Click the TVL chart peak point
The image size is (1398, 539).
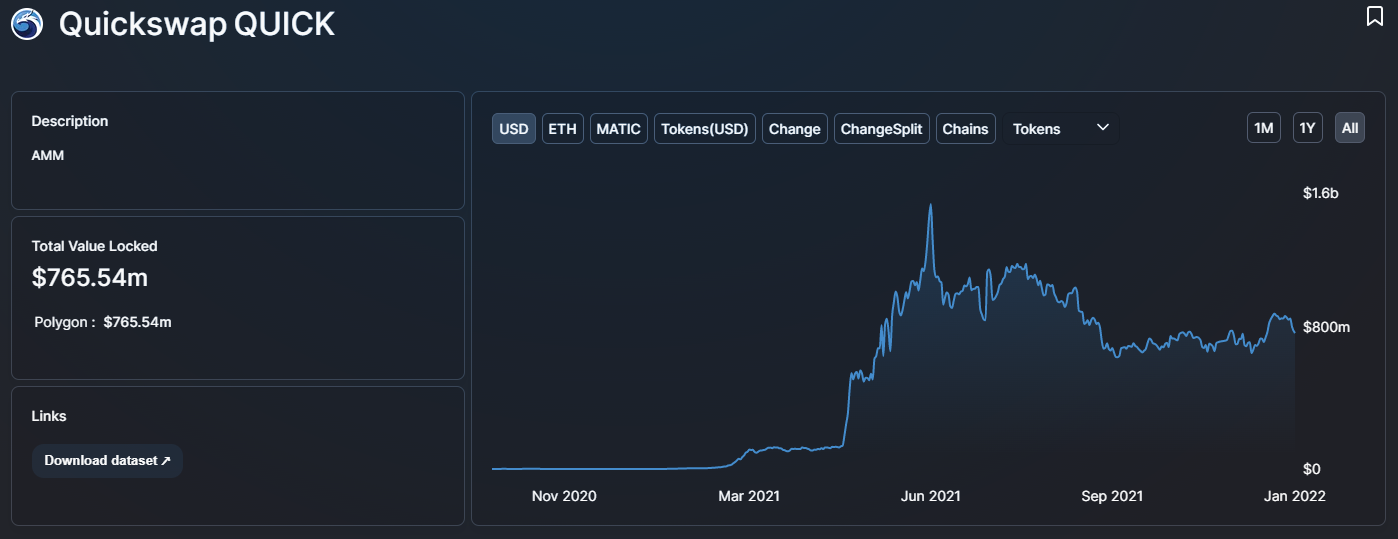click(x=931, y=205)
